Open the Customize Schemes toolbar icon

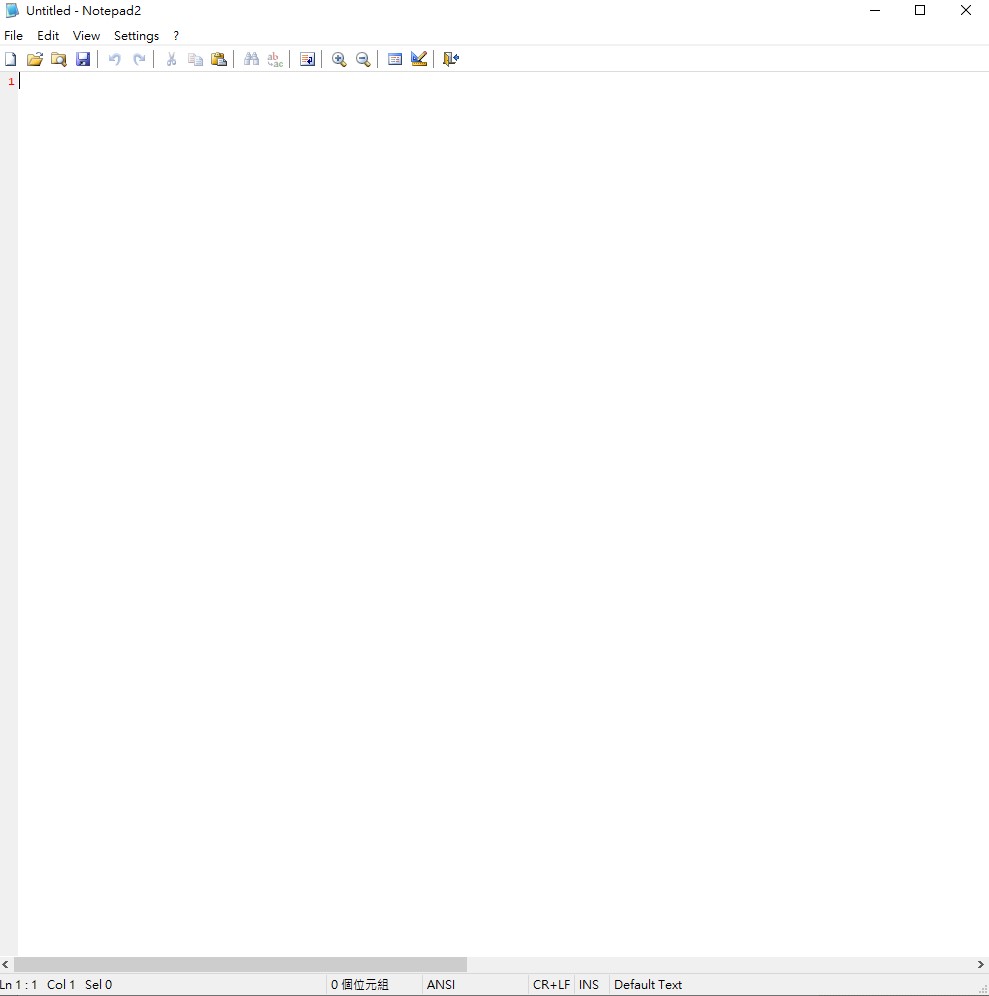pyautogui.click(x=419, y=59)
